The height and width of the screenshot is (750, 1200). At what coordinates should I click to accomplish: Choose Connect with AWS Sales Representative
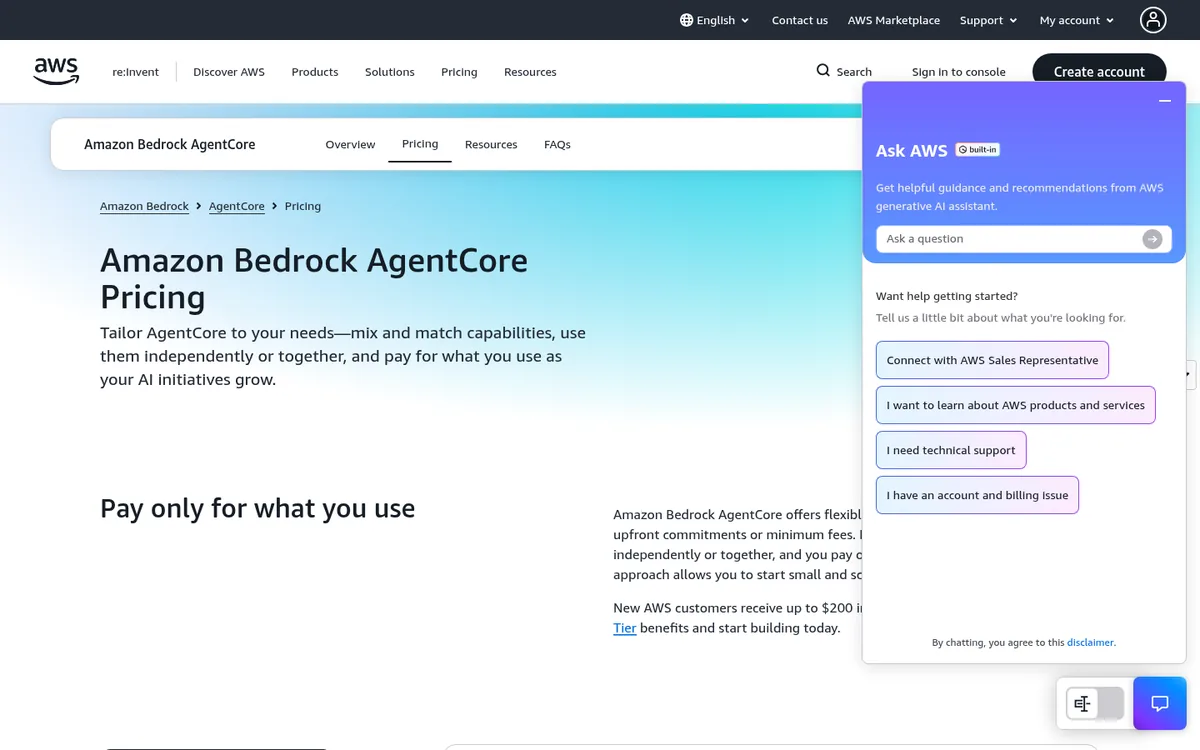992,360
